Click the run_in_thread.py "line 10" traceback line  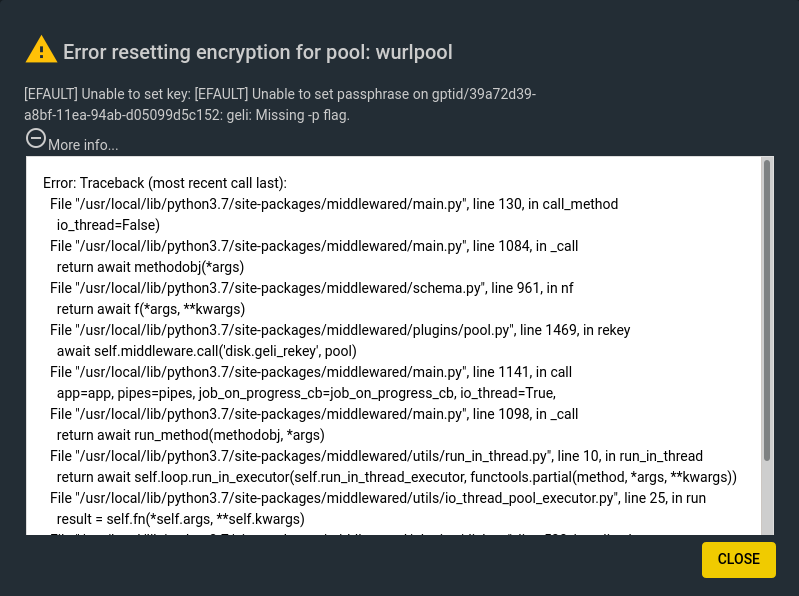coord(376,456)
